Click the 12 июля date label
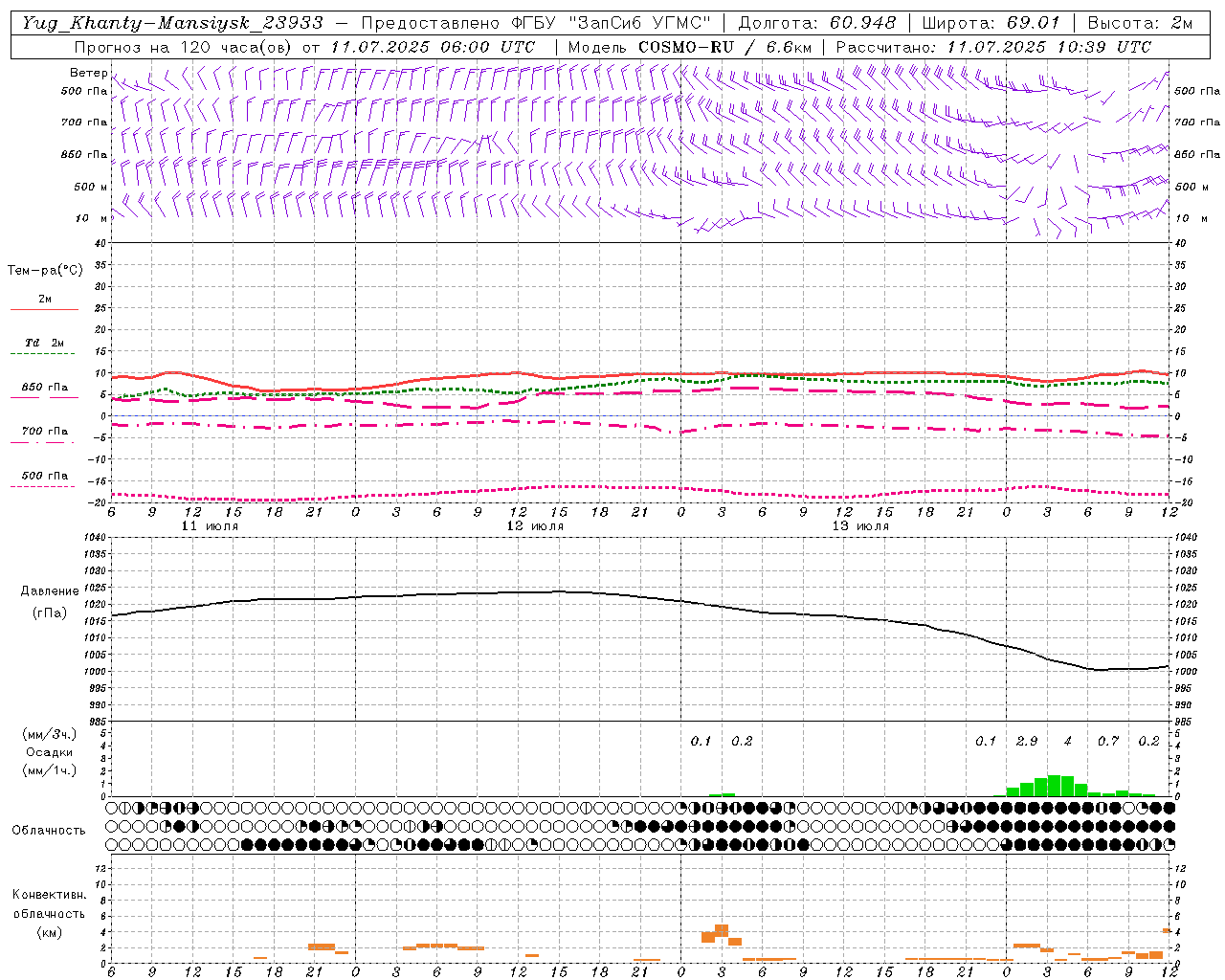The width and height of the screenshot is (1225, 980). click(x=535, y=526)
